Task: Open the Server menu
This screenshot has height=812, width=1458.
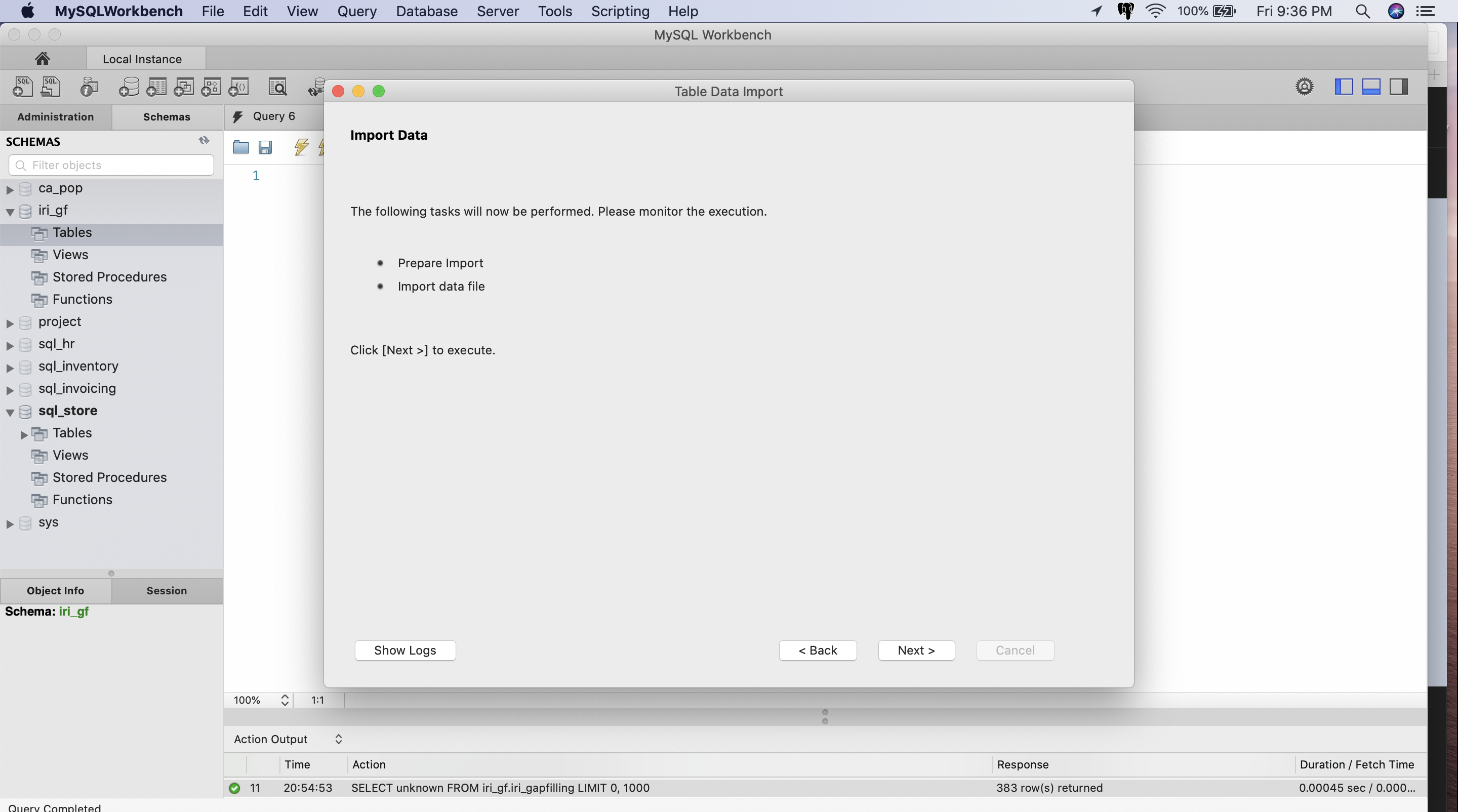Action: click(x=498, y=11)
